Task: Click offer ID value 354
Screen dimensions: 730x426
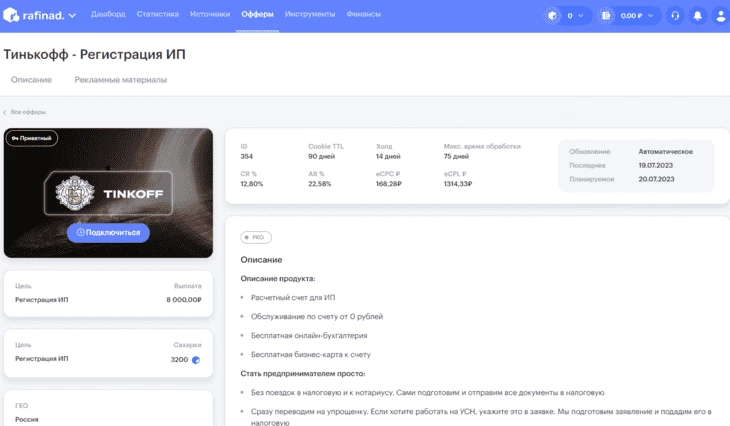Action: pyautogui.click(x=246, y=156)
